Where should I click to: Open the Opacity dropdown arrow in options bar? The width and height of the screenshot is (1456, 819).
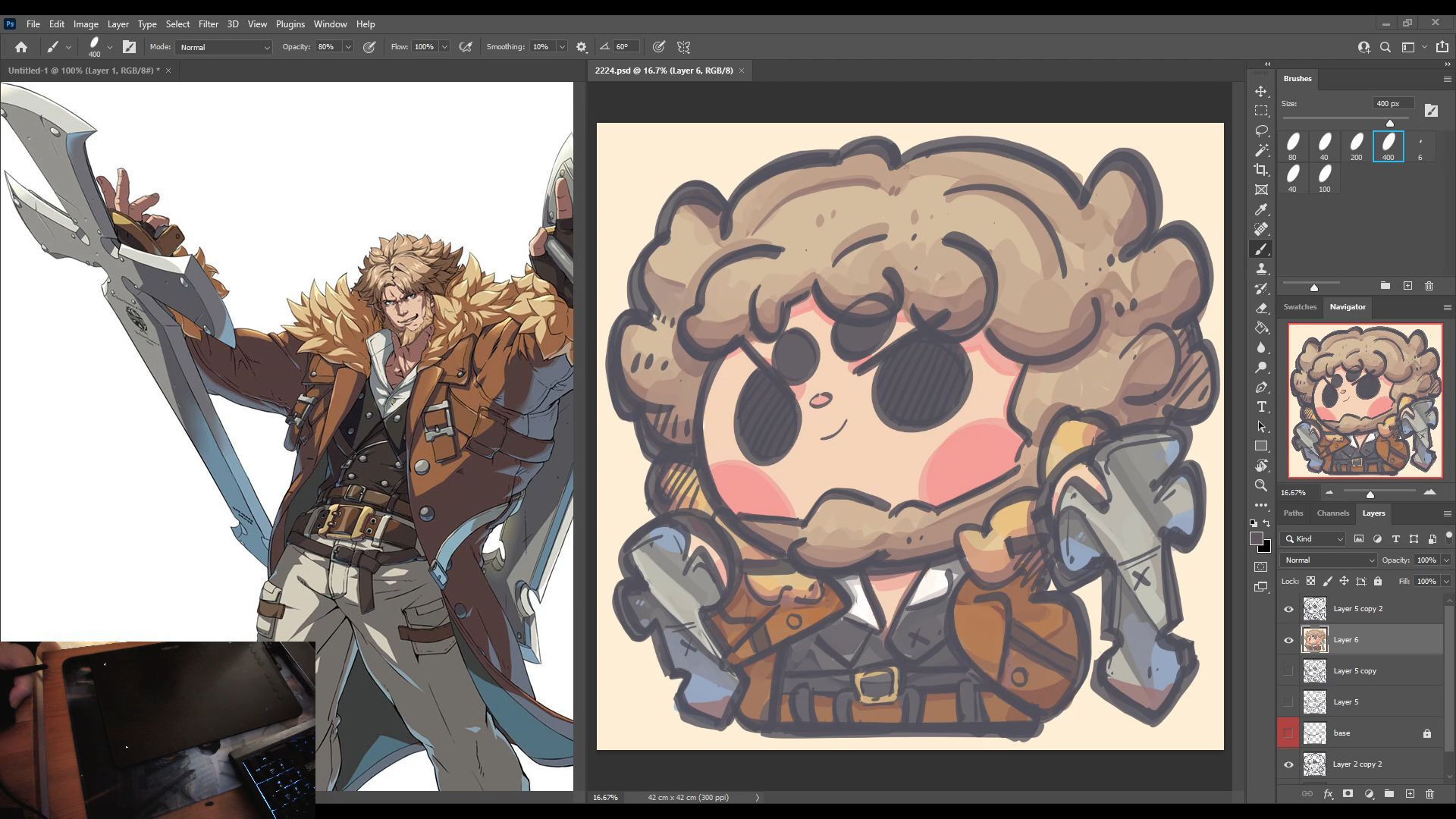(348, 47)
